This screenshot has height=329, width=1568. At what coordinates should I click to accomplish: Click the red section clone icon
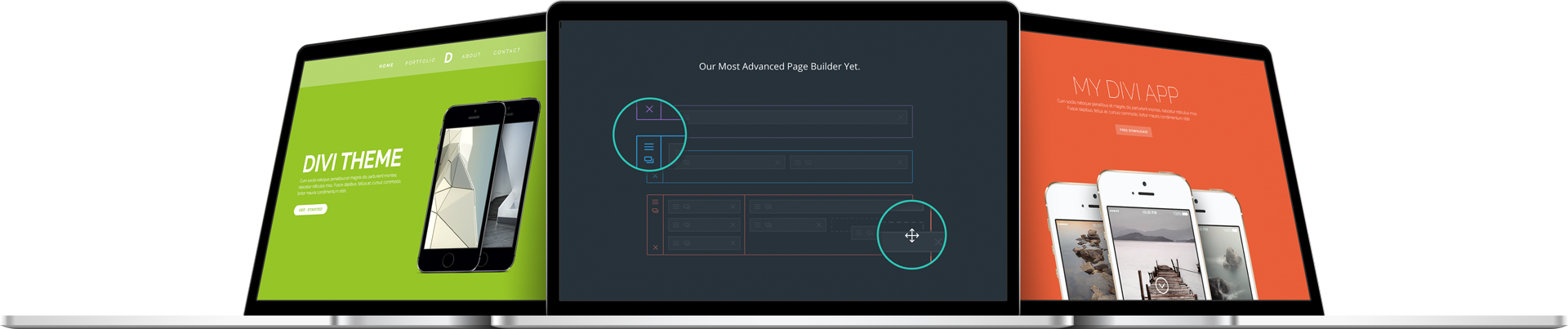click(x=655, y=211)
